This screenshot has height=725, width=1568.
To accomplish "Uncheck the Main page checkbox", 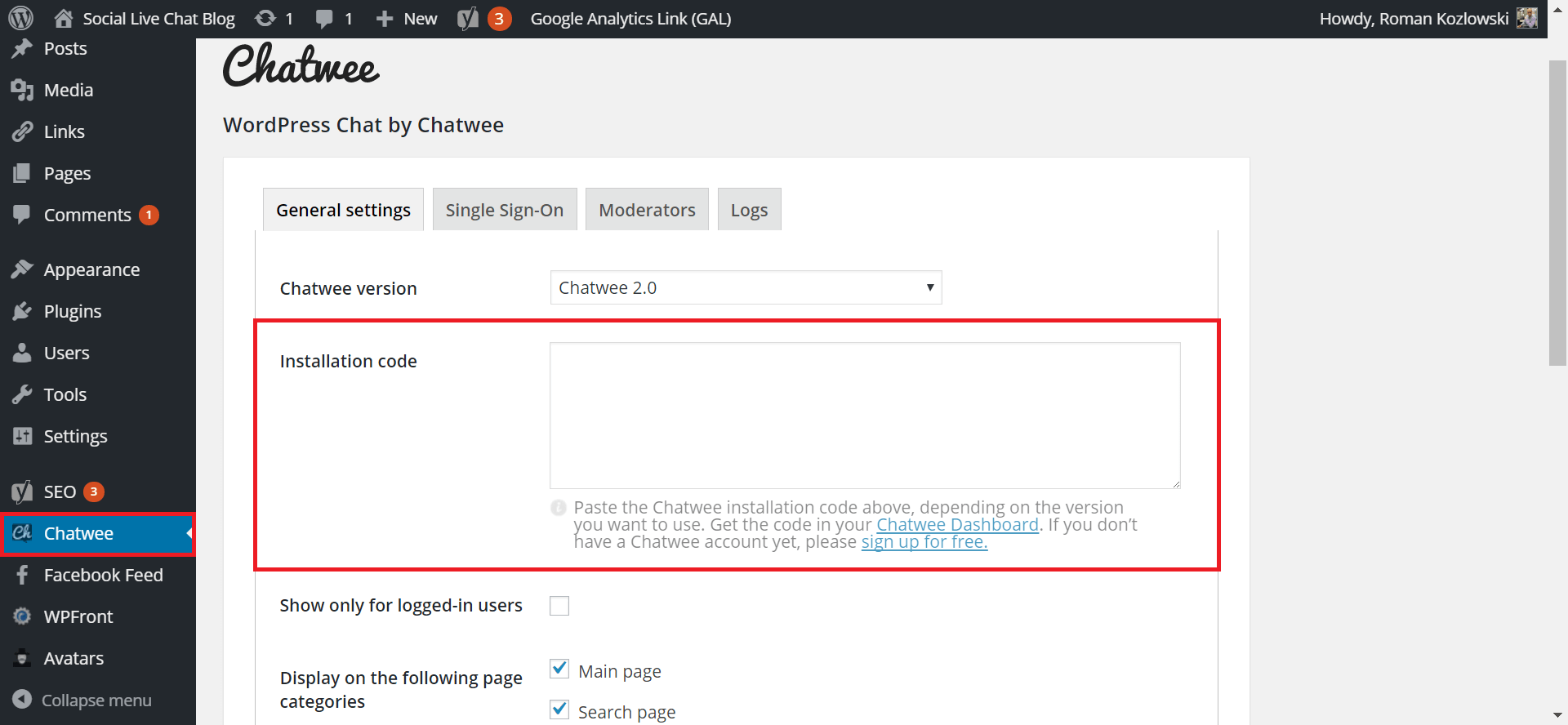I will pyautogui.click(x=559, y=669).
